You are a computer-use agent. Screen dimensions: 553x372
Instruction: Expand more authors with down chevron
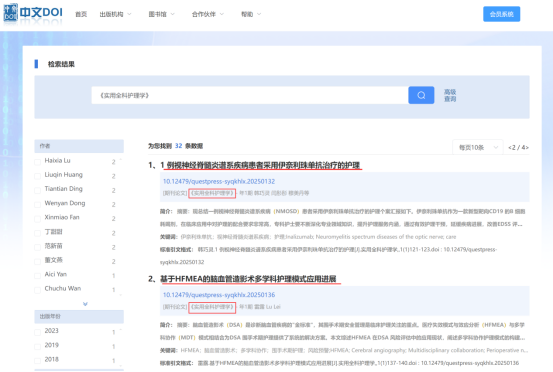click(x=85, y=304)
